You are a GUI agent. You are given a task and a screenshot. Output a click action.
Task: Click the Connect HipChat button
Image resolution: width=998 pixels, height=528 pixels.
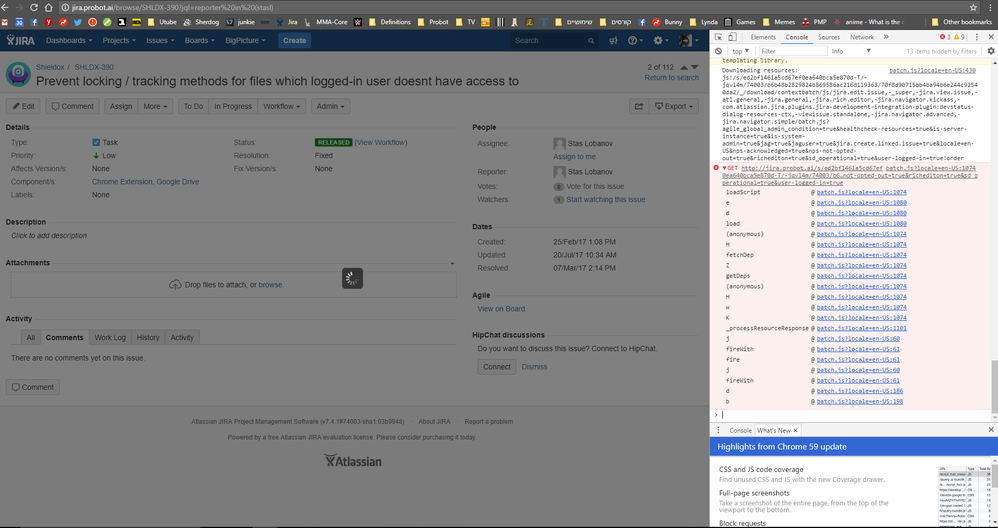coord(496,366)
